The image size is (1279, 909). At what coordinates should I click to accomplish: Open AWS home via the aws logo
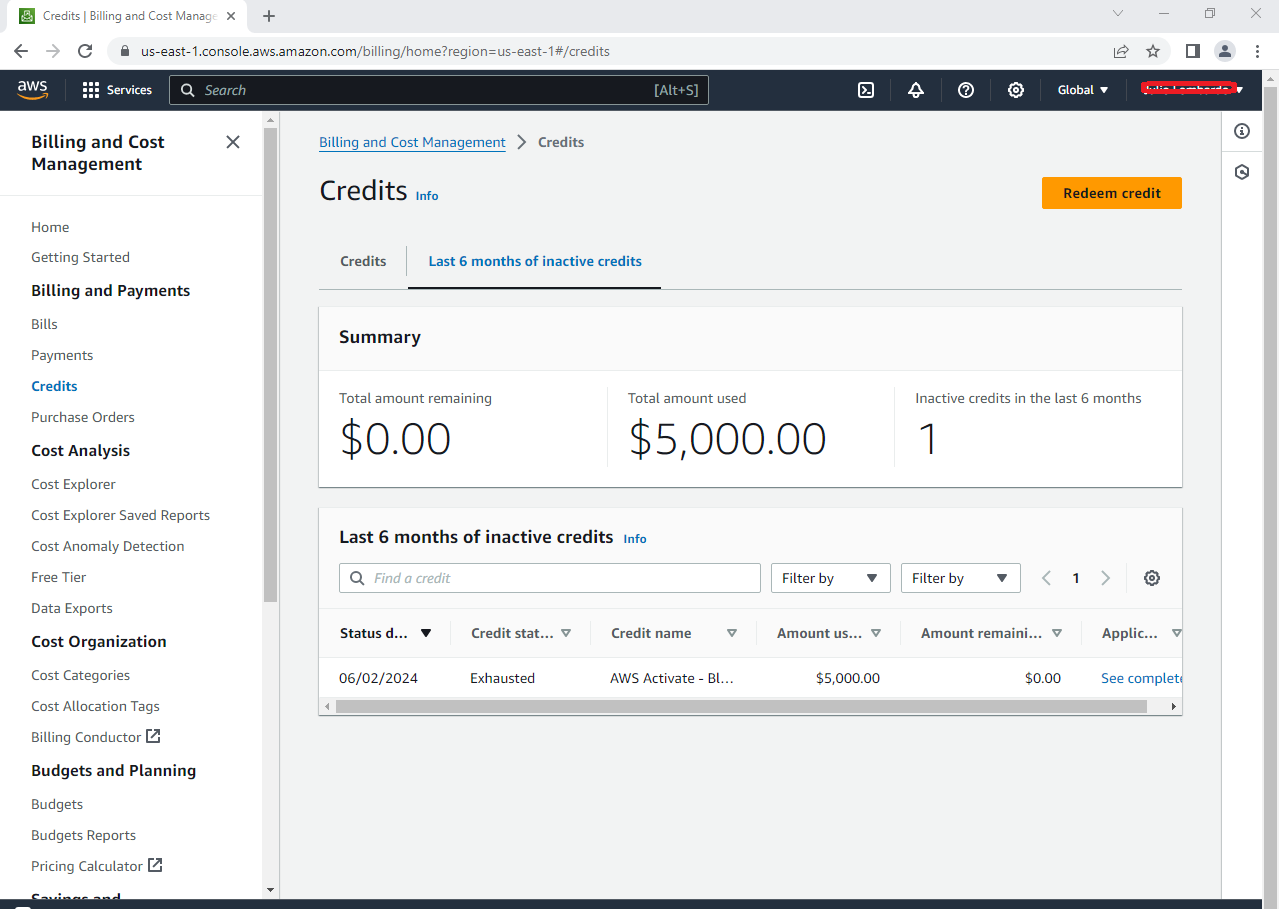point(32,90)
